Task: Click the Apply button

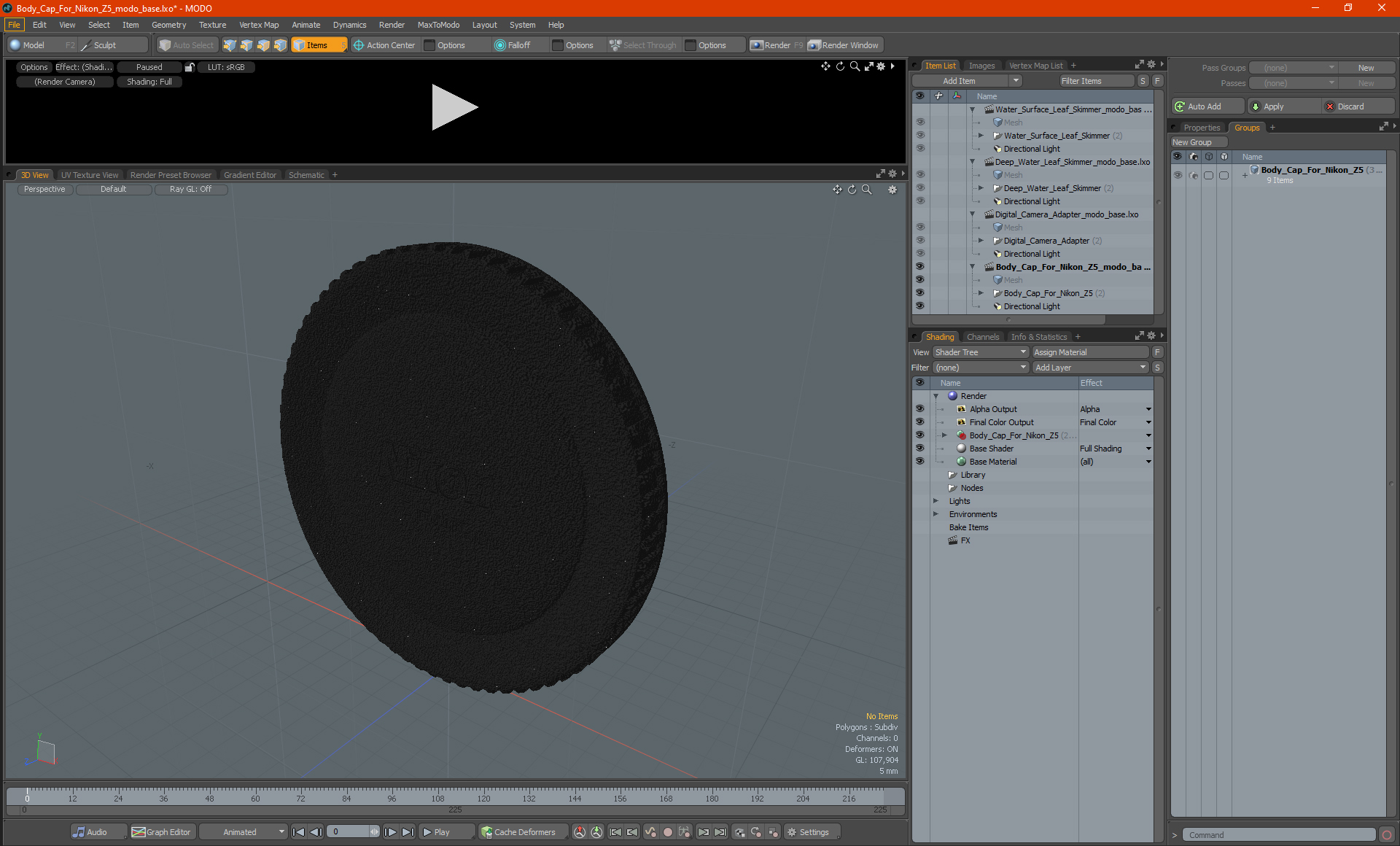Action: [x=1283, y=106]
